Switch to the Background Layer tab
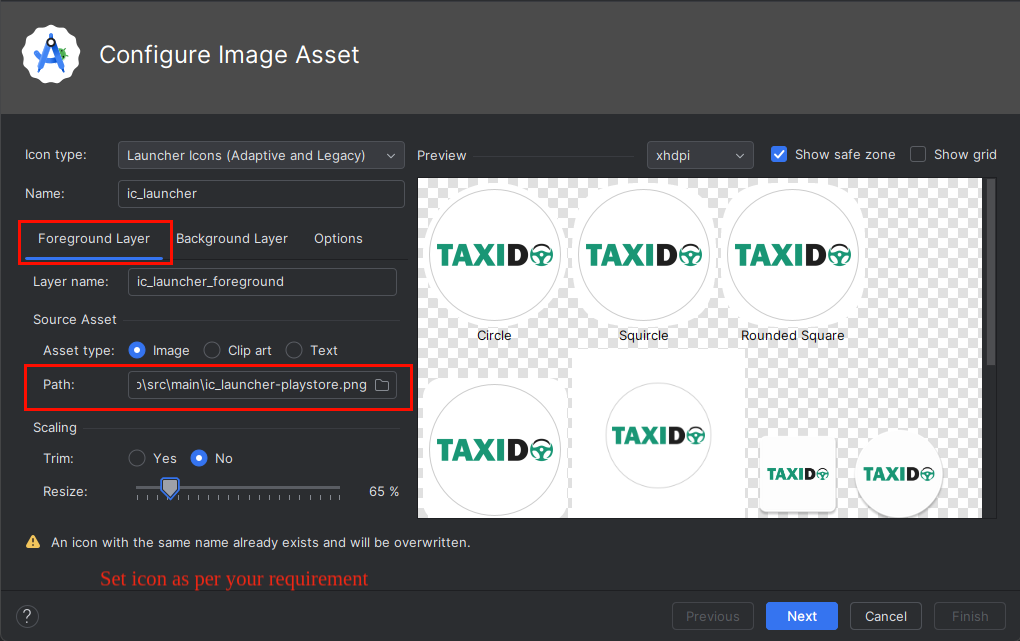1020x641 pixels. pos(232,239)
